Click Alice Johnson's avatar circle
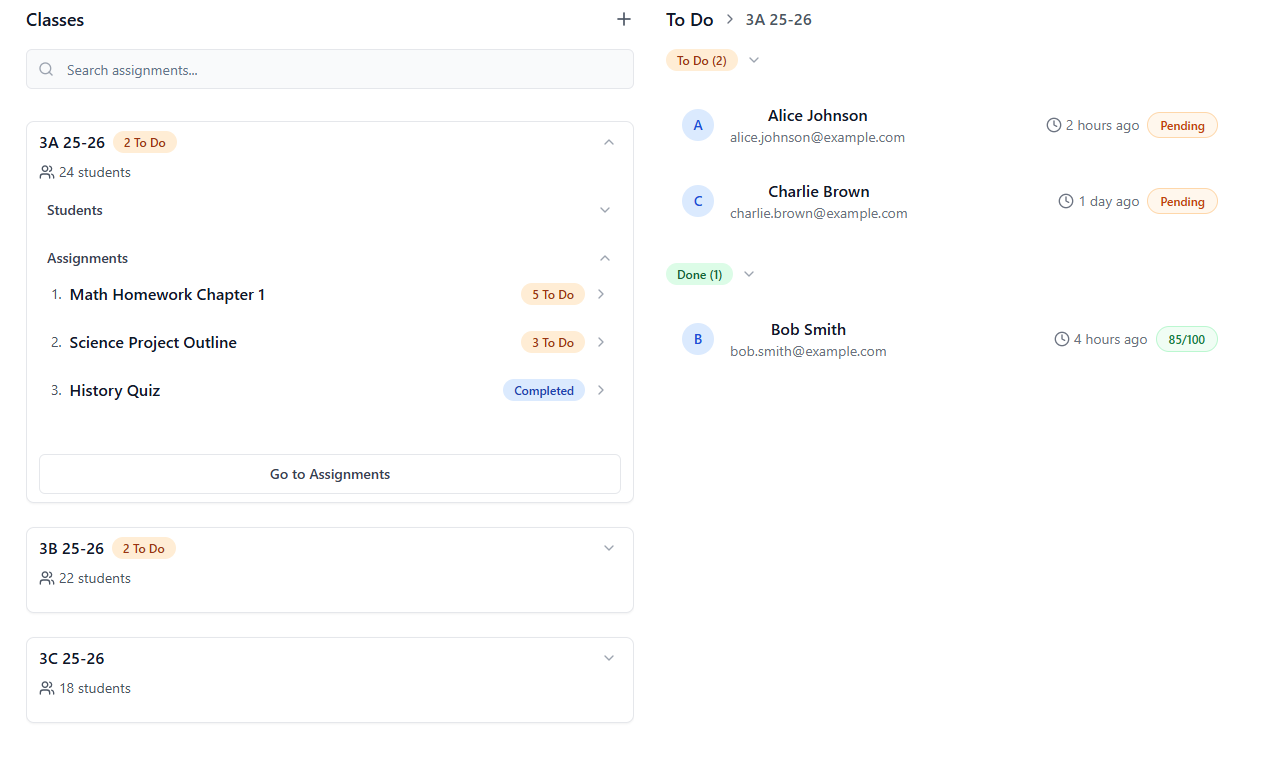The height and width of the screenshot is (761, 1282). 697,124
